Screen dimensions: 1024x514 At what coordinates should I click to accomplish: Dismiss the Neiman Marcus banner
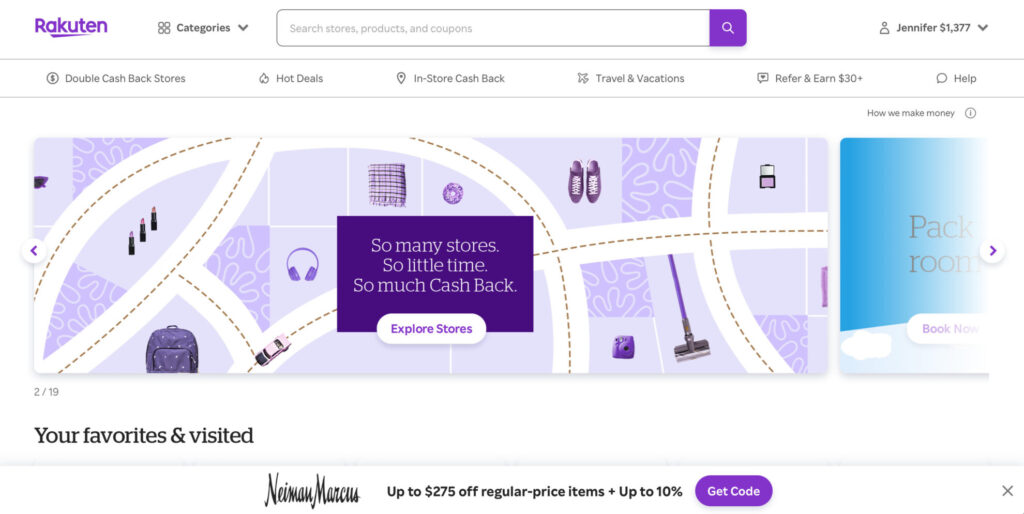pos(1007,491)
